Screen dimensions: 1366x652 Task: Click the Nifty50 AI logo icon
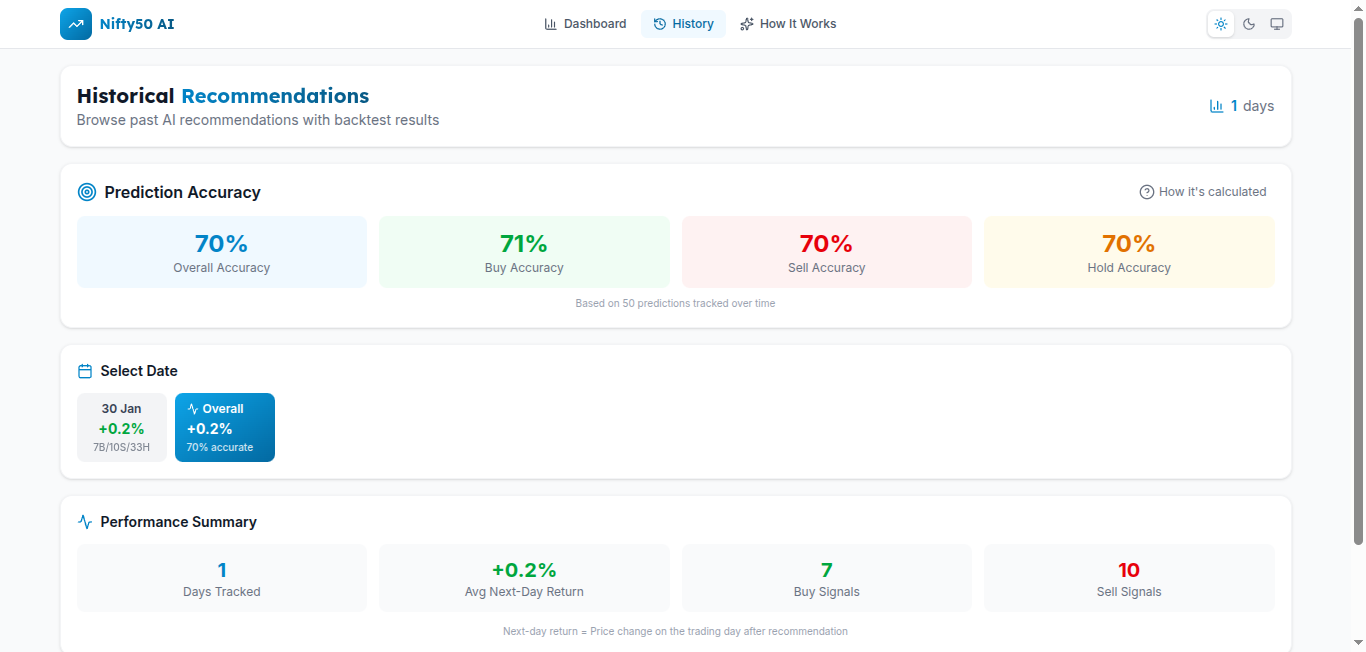coord(76,24)
